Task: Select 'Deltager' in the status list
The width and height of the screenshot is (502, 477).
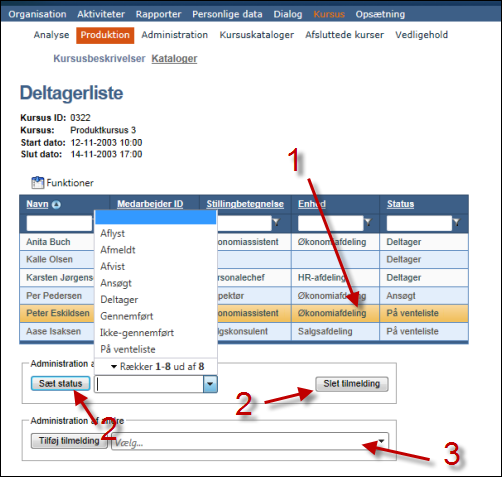Action: [119, 300]
